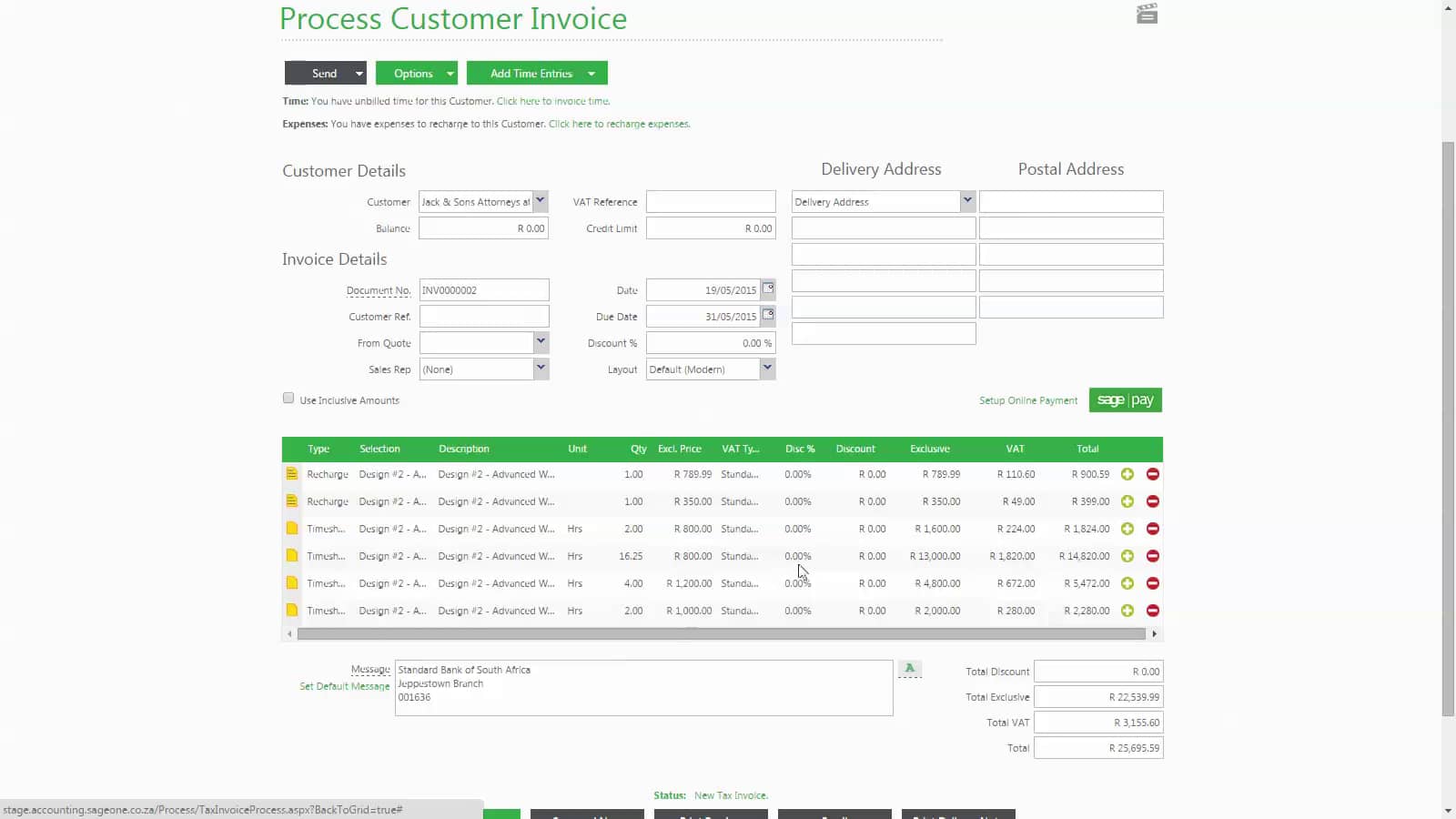Add a line using the green plus icon on the first row
1456x819 pixels.
tap(1127, 473)
